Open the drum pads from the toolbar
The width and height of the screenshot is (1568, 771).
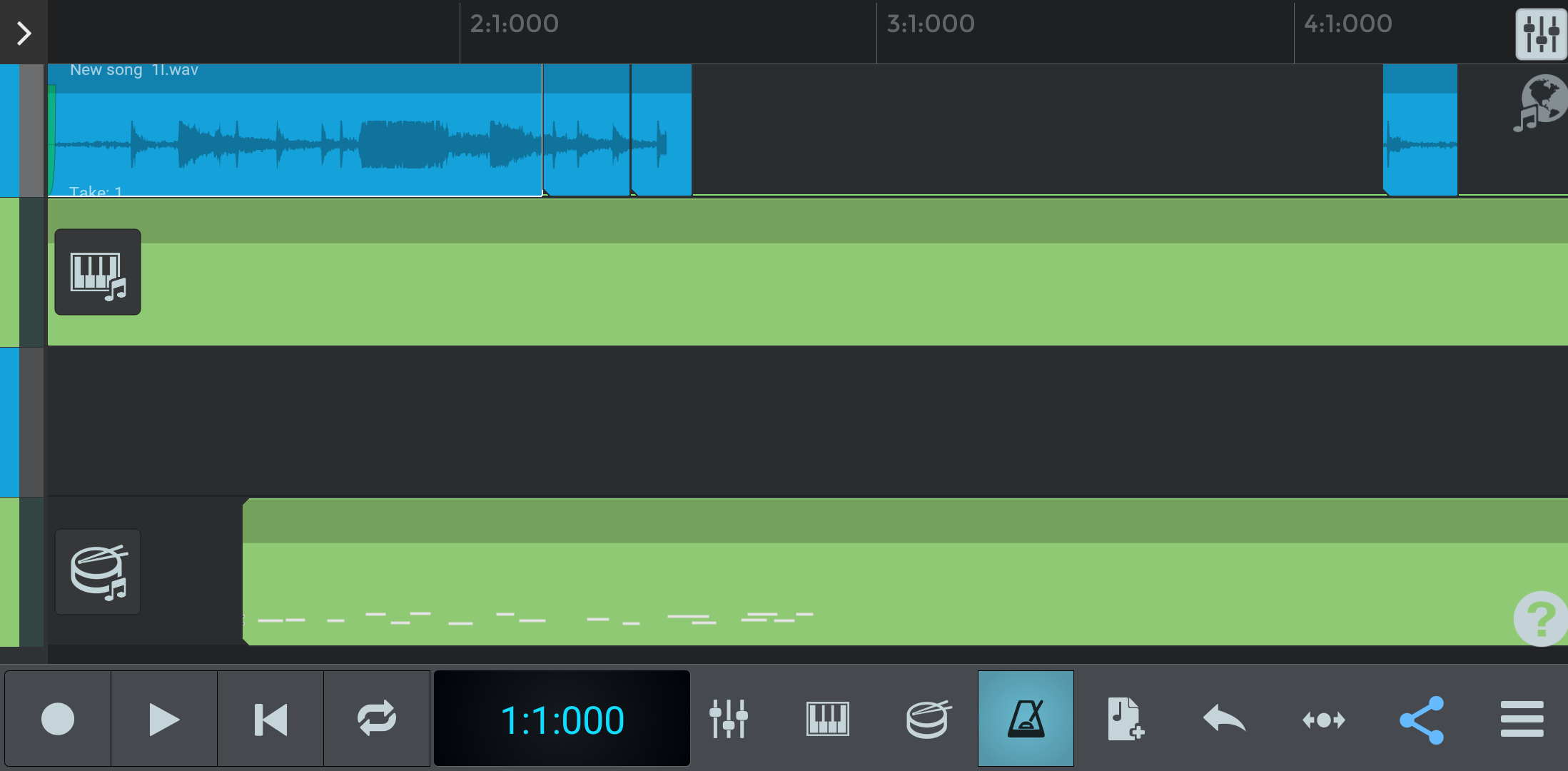coord(928,719)
